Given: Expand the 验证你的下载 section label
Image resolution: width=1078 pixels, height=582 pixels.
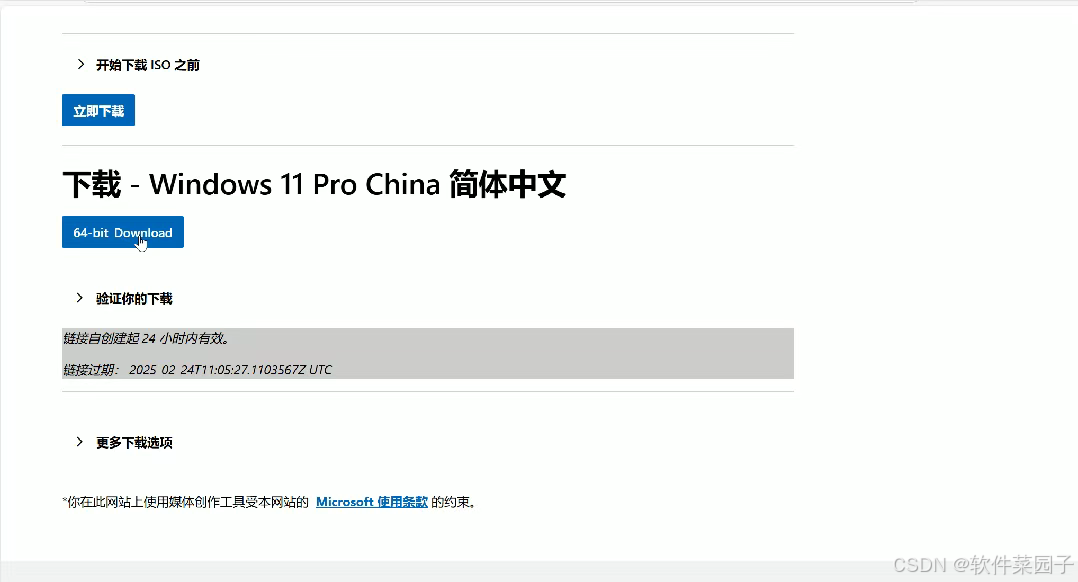Looking at the screenshot, I should pyautogui.click(x=134, y=298).
